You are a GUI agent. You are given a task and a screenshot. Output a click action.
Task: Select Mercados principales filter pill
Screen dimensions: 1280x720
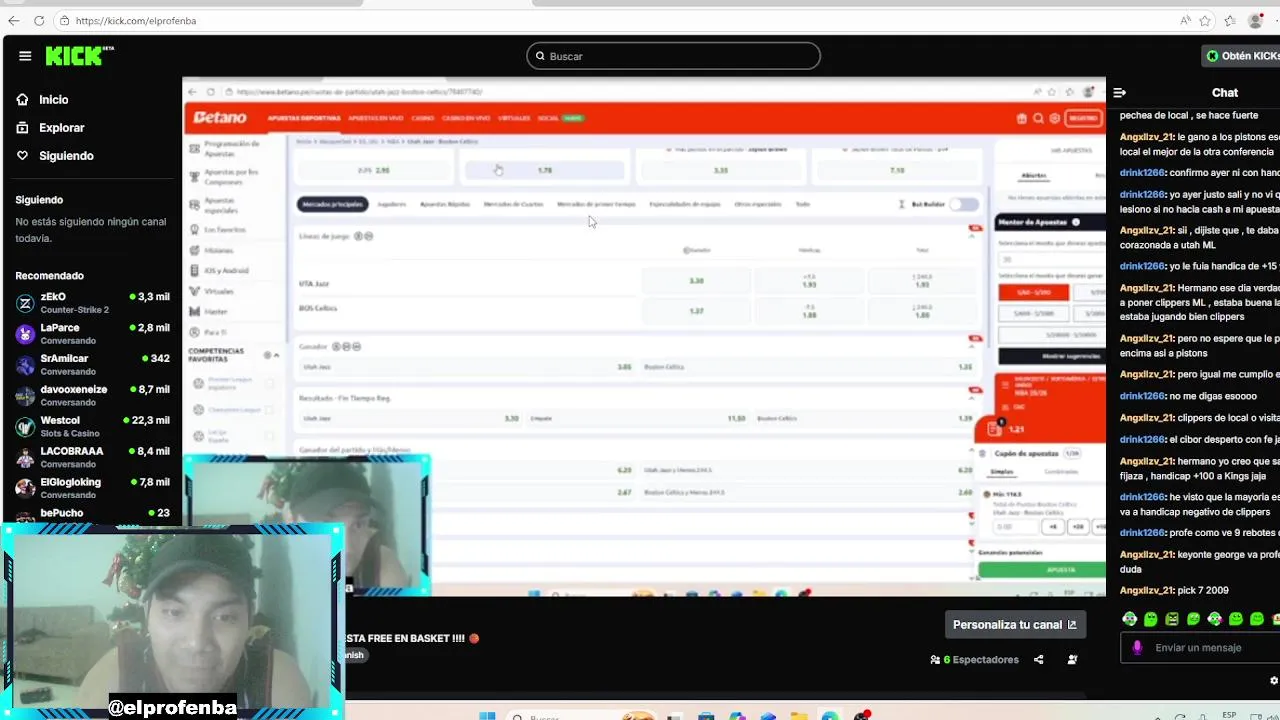tap(332, 204)
